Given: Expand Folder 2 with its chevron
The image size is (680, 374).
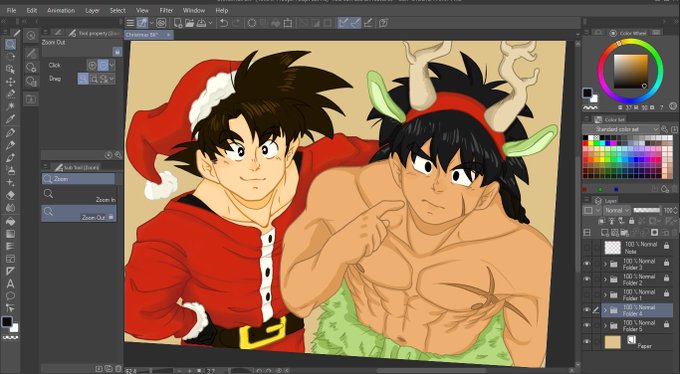Looking at the screenshot, I should pos(605,279).
